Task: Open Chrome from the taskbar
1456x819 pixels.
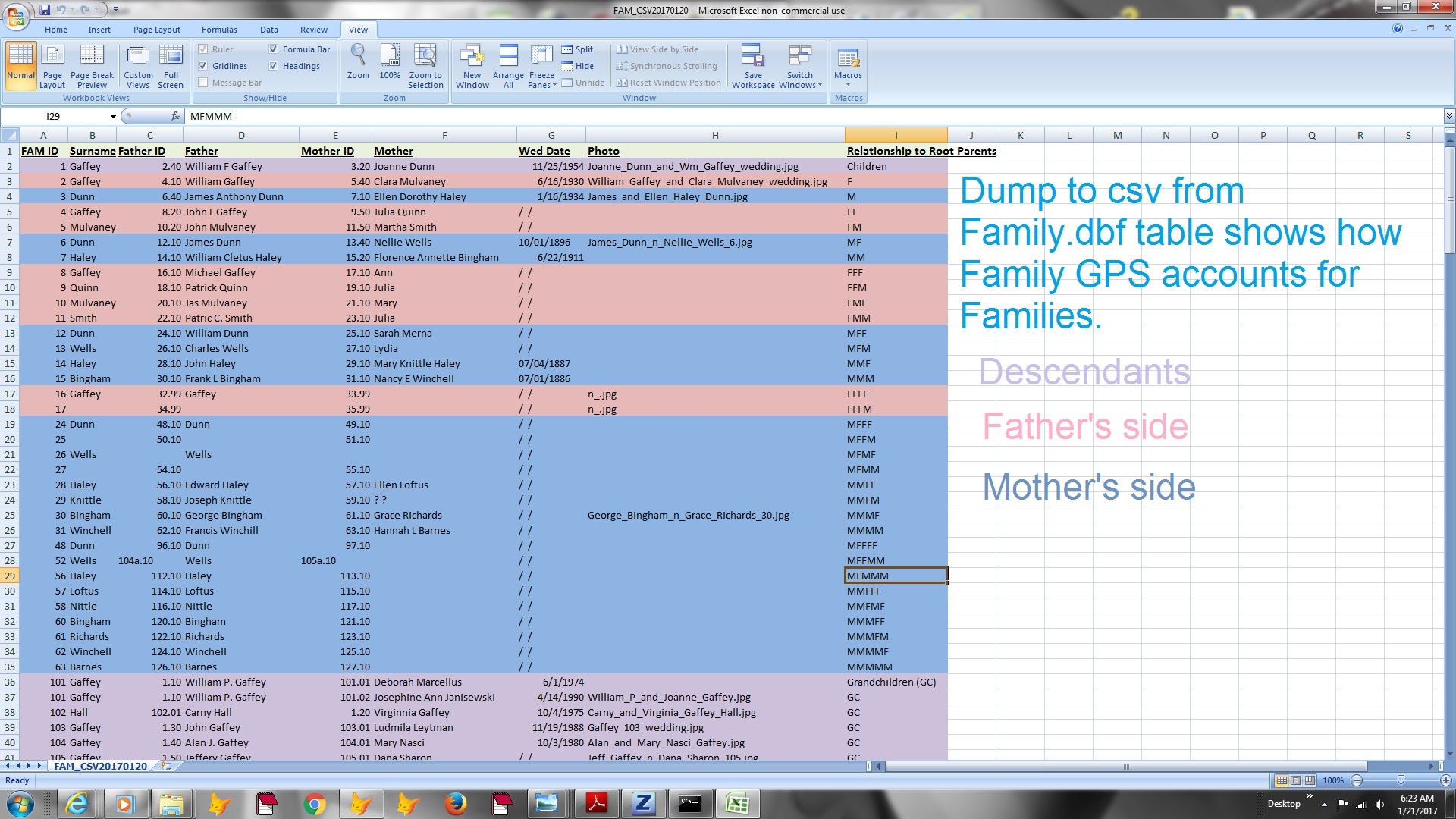Action: click(x=314, y=803)
